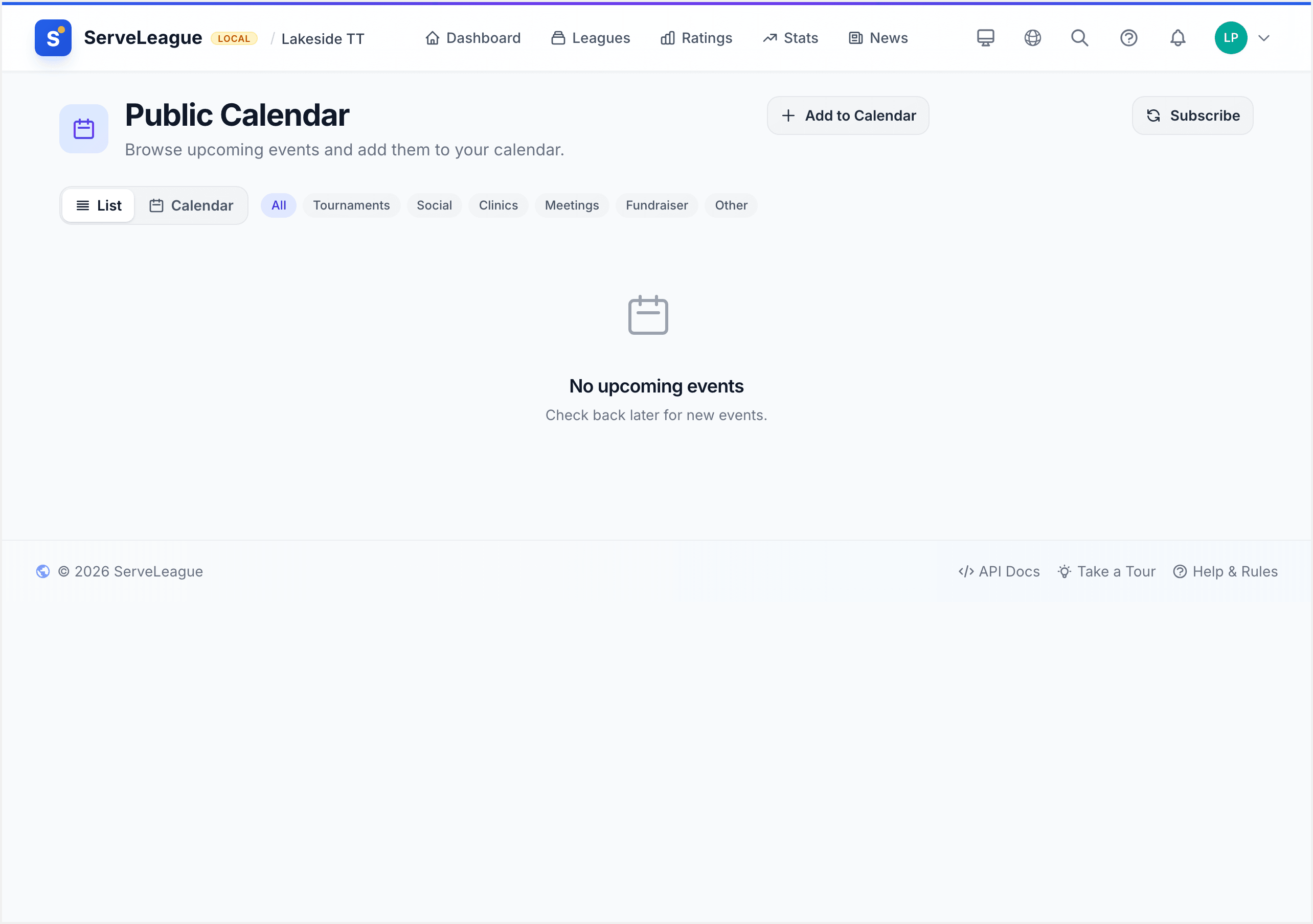1313x924 pixels.
Task: Click the ServeLeague S logo icon
Action: 53,38
